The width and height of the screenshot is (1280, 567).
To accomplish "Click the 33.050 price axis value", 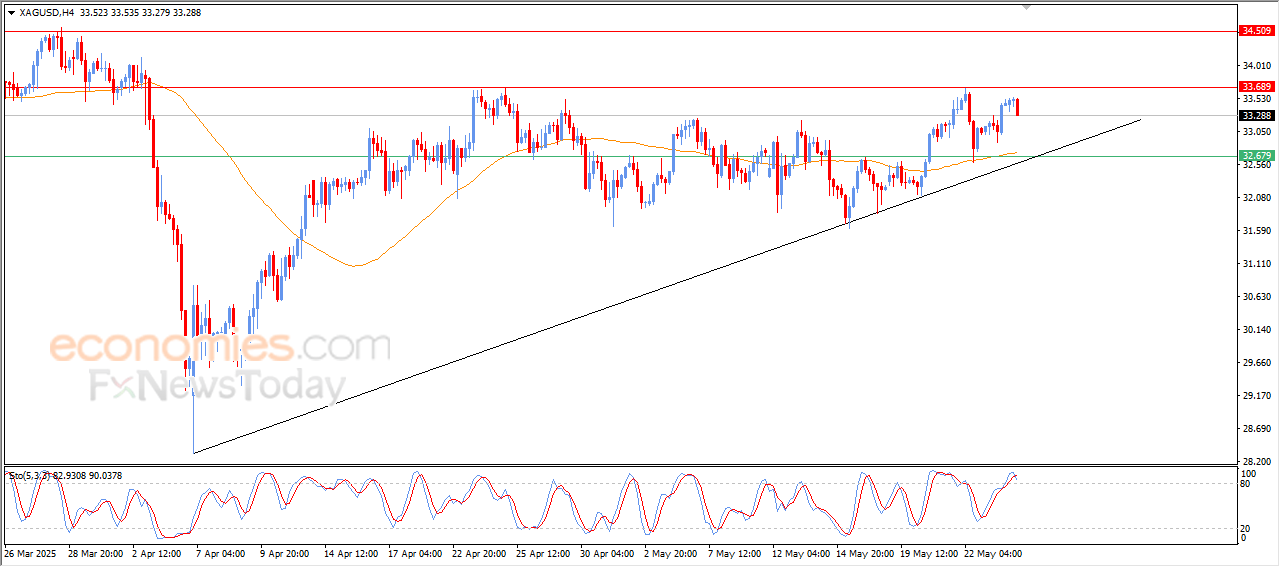I will point(1256,132).
